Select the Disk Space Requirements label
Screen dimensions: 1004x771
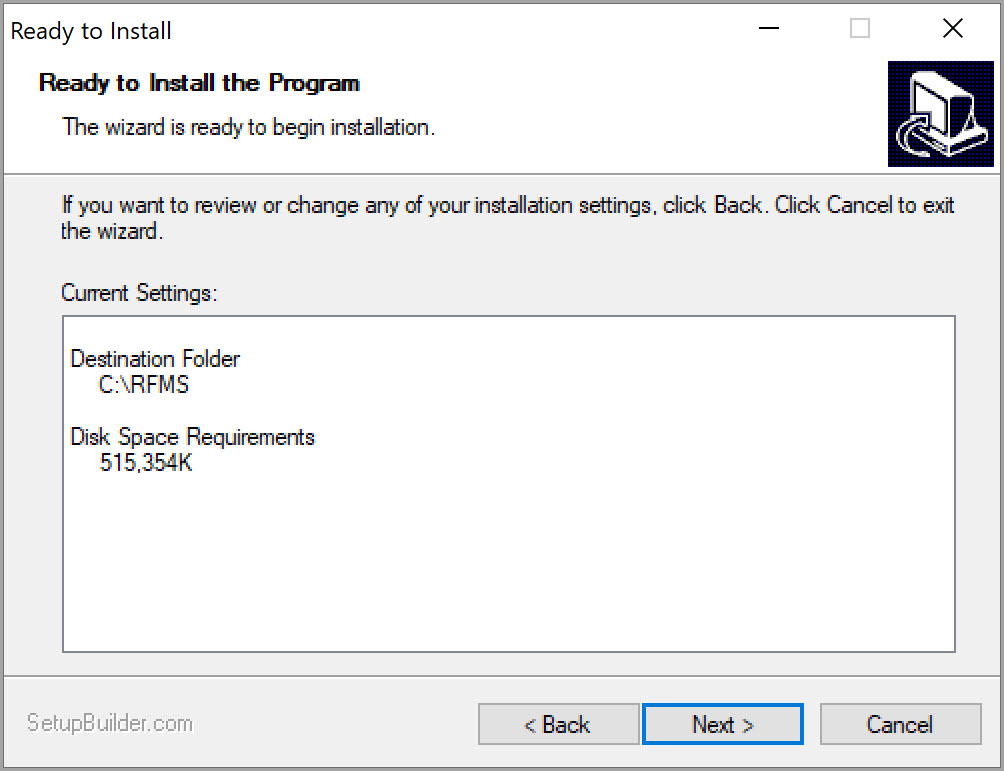[x=192, y=437]
